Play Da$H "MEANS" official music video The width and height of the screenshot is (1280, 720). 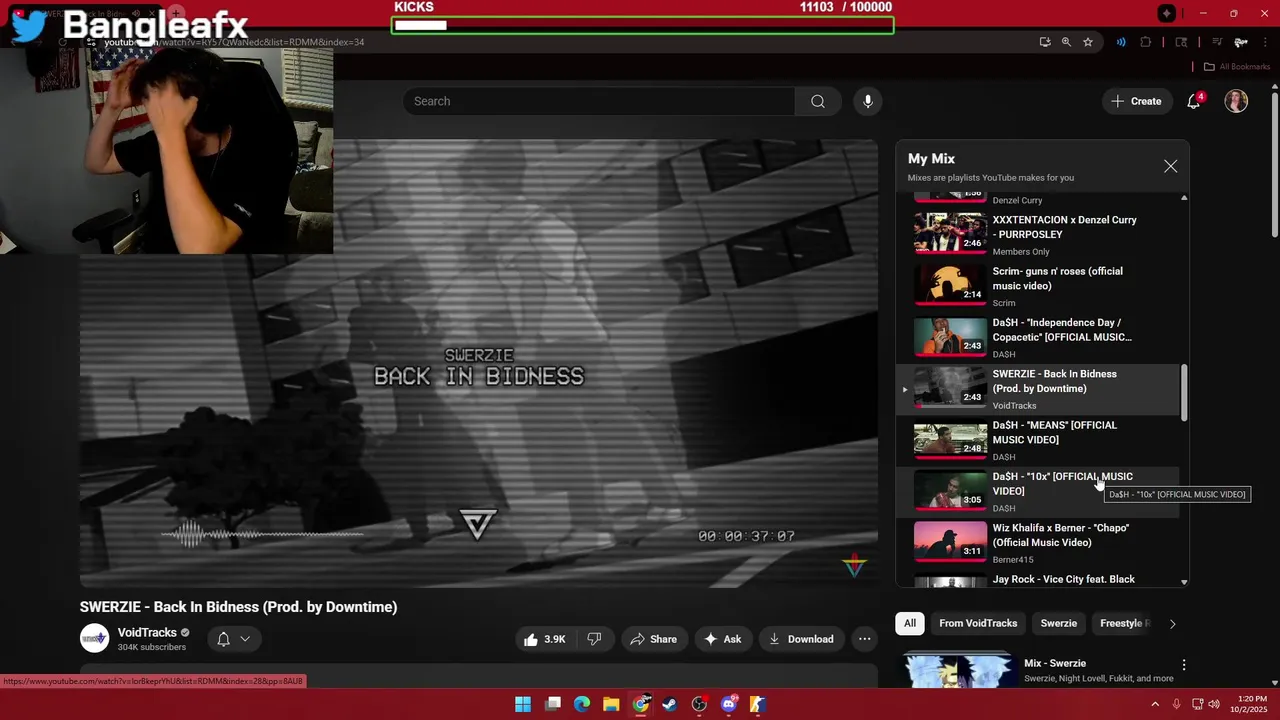[1040, 440]
